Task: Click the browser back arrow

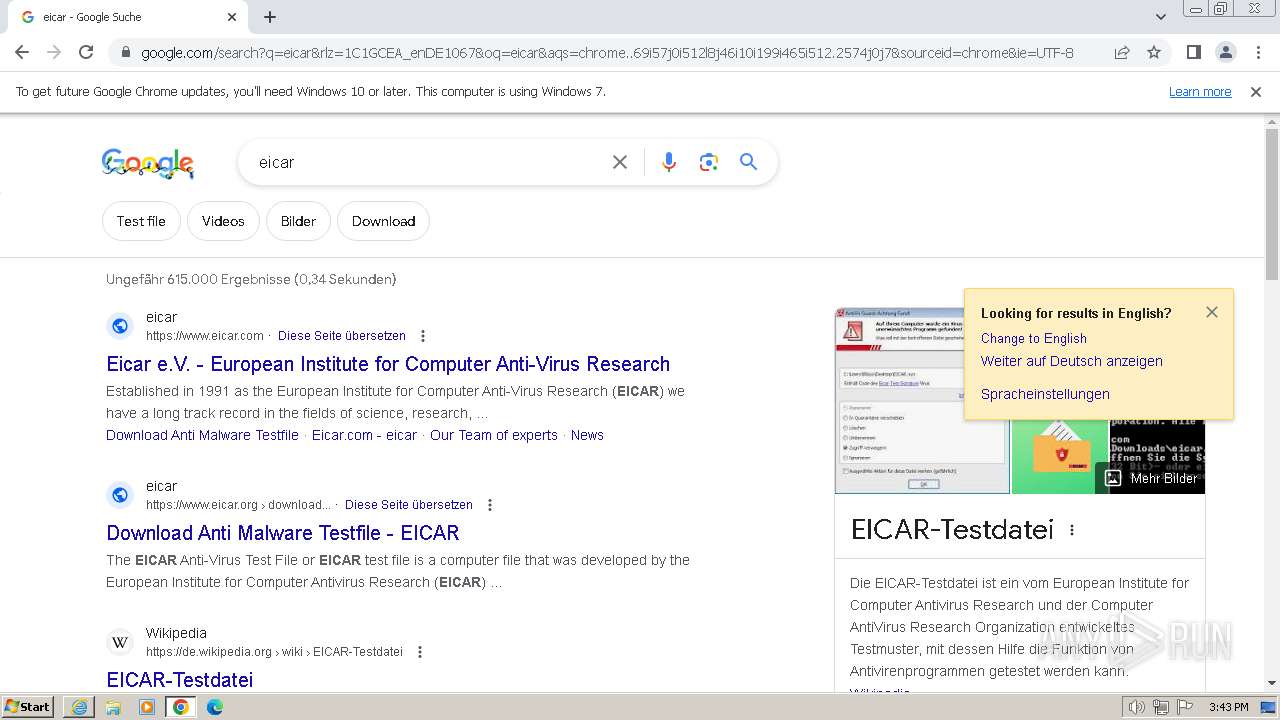Action: [x=22, y=52]
